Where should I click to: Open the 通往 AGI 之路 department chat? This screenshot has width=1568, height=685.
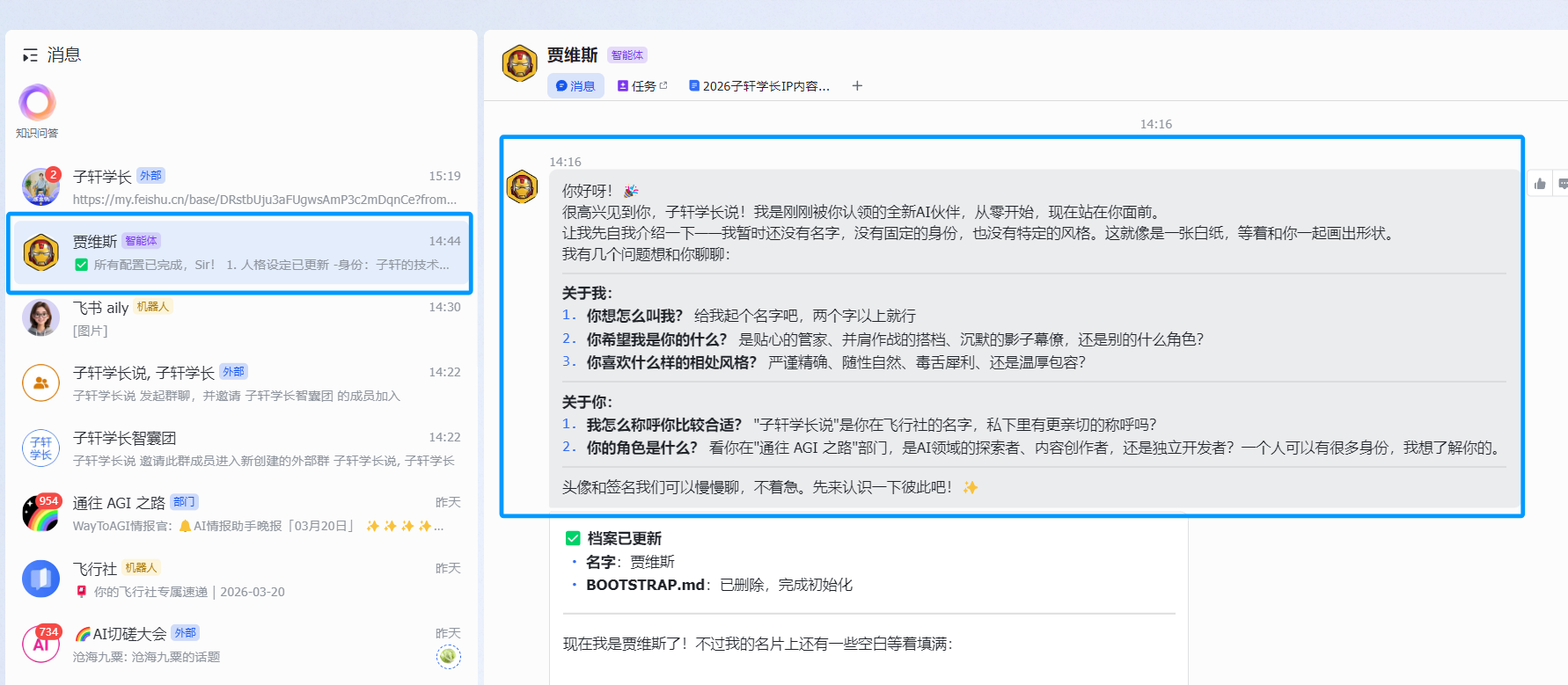(x=240, y=514)
